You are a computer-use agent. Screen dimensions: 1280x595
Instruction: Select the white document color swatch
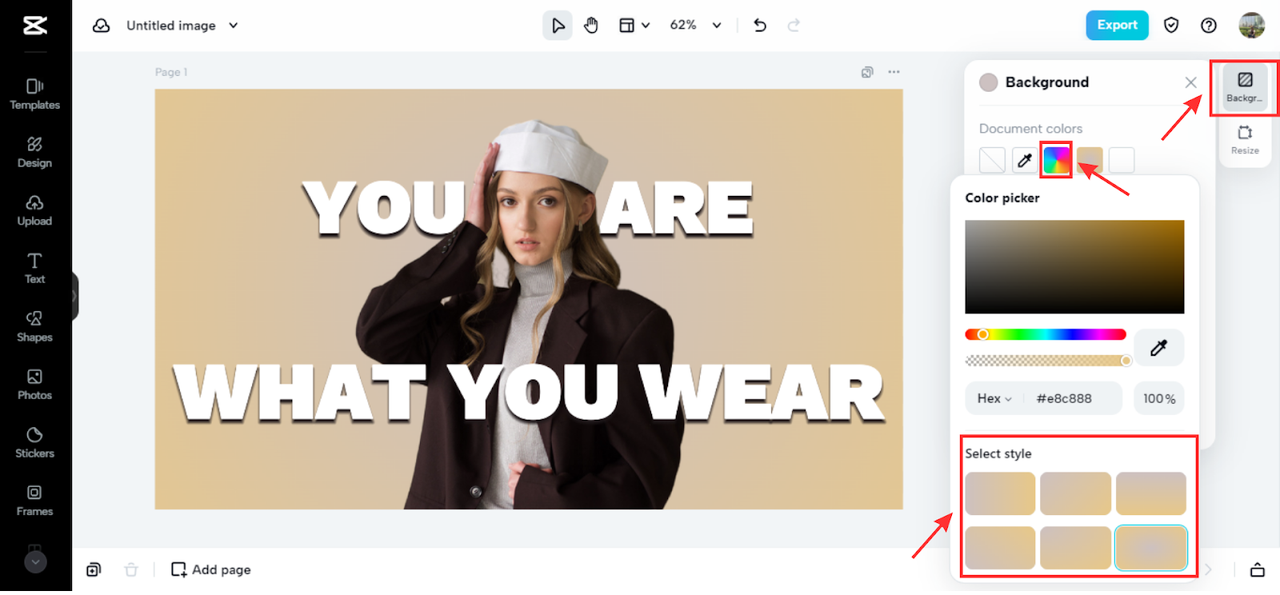pos(1122,160)
